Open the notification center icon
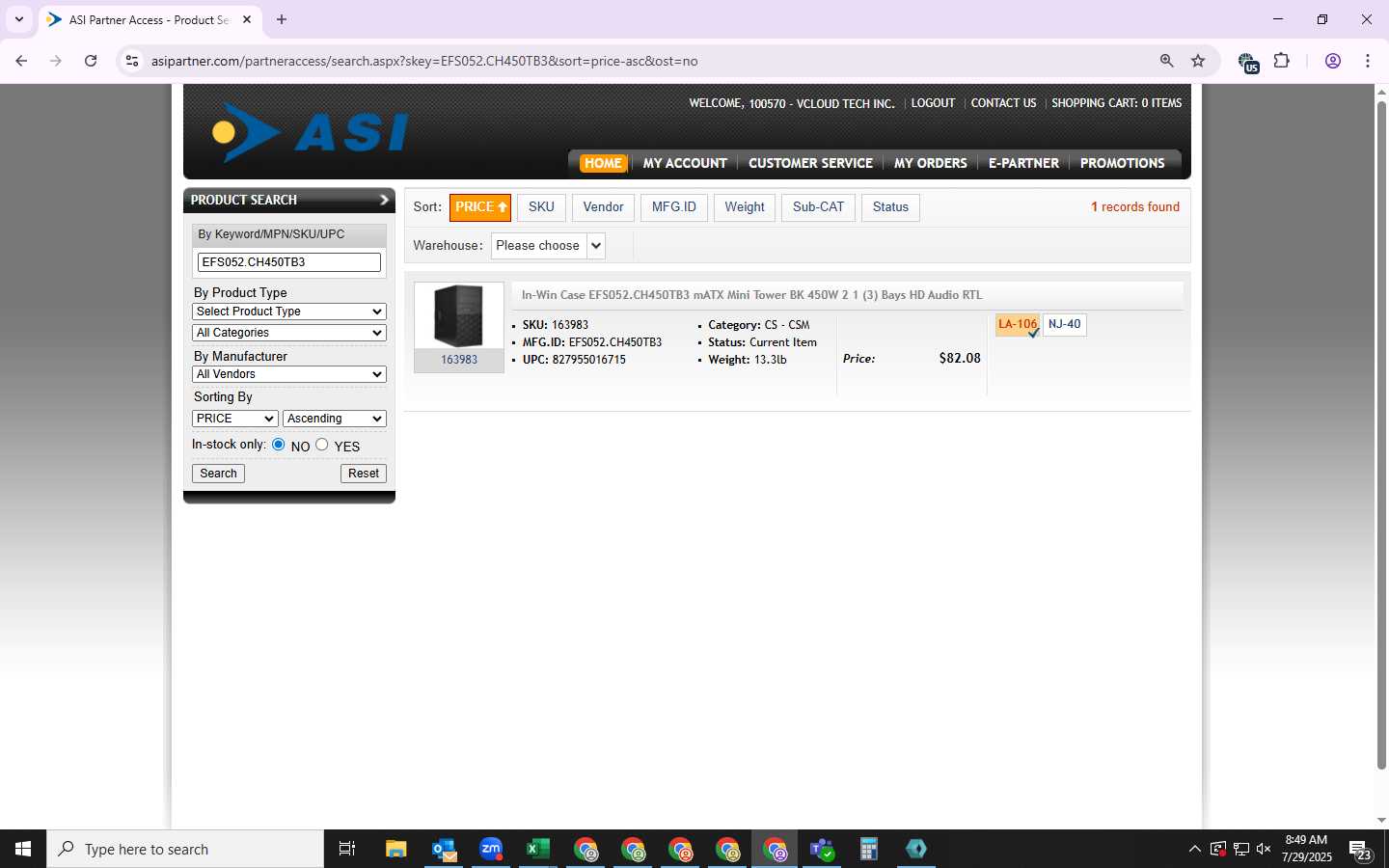Screen dimensions: 1389x868 click(1360, 850)
